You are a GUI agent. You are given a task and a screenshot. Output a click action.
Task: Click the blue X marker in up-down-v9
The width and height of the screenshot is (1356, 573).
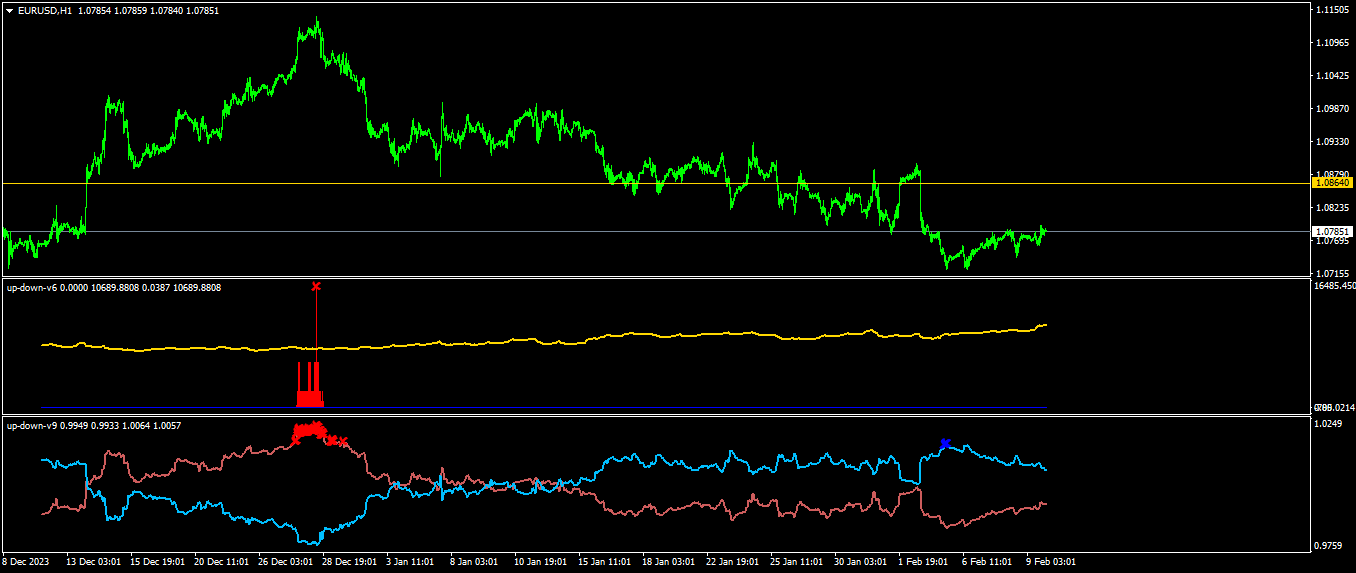coord(945,443)
